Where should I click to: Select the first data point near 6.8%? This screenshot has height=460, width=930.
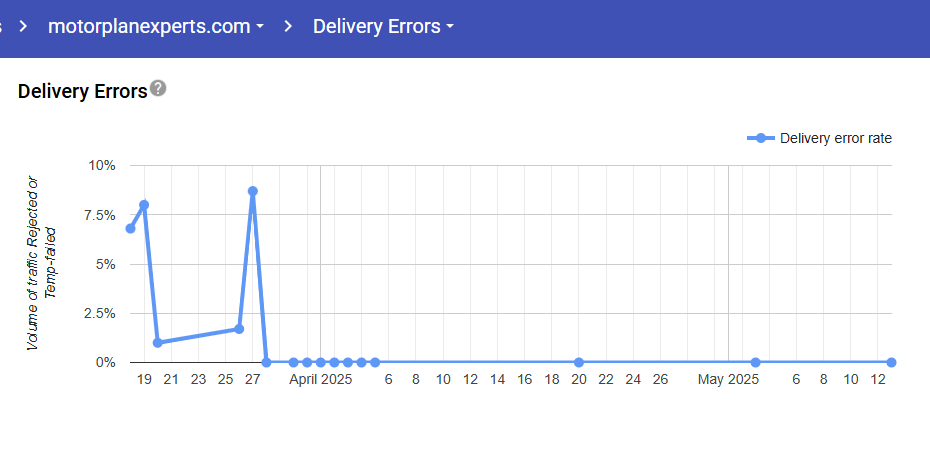(130, 228)
